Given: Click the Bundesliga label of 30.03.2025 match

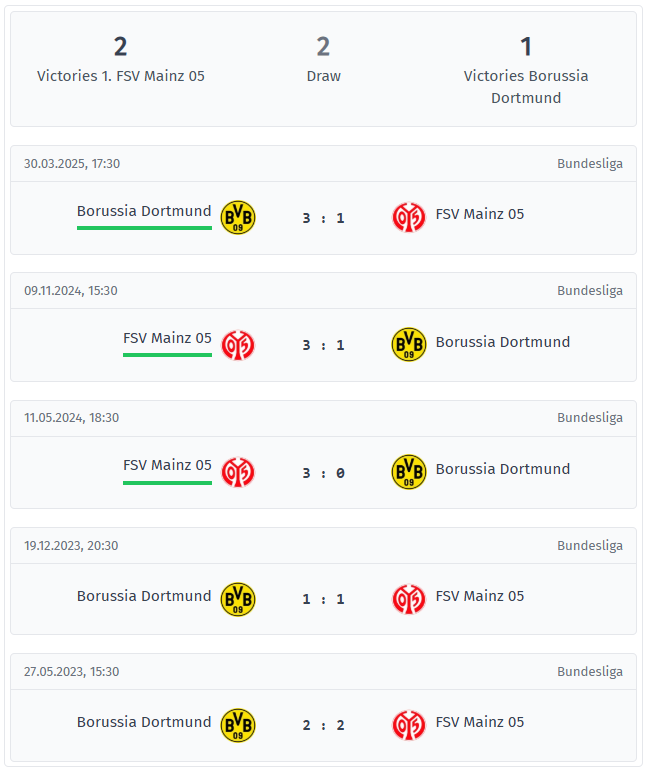Looking at the screenshot, I should (x=590, y=164).
